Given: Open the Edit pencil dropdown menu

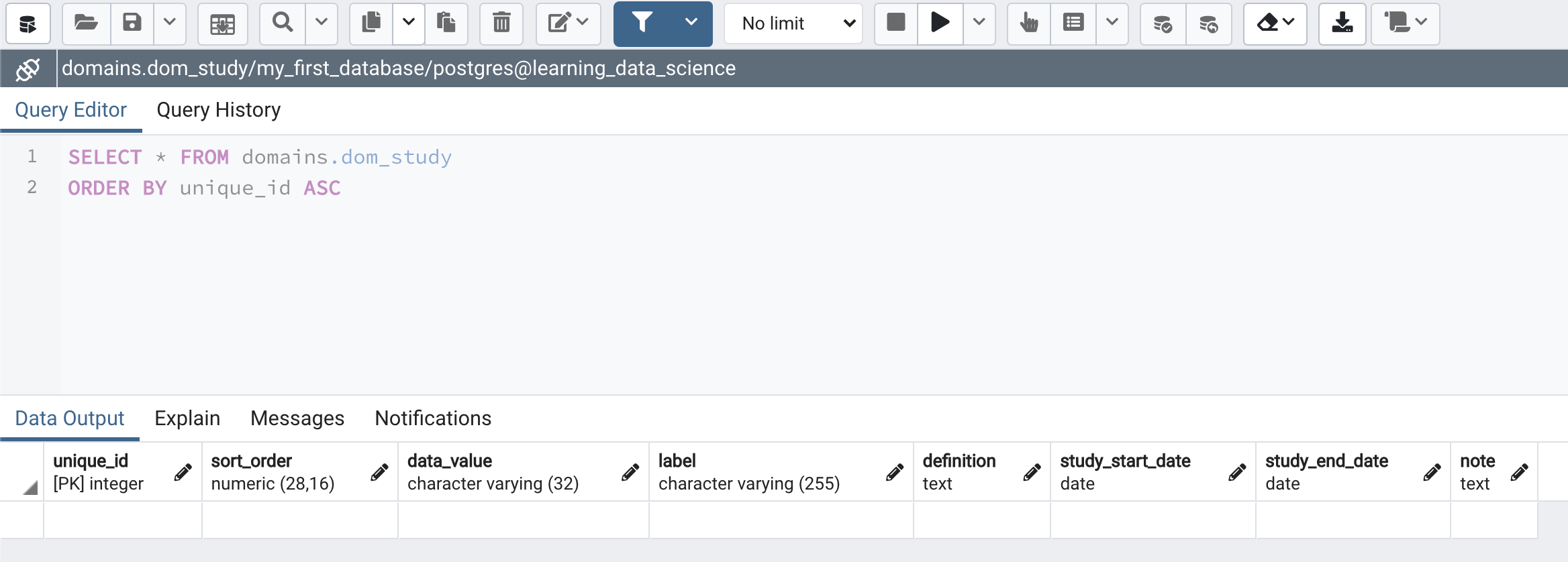Looking at the screenshot, I should click(x=568, y=23).
